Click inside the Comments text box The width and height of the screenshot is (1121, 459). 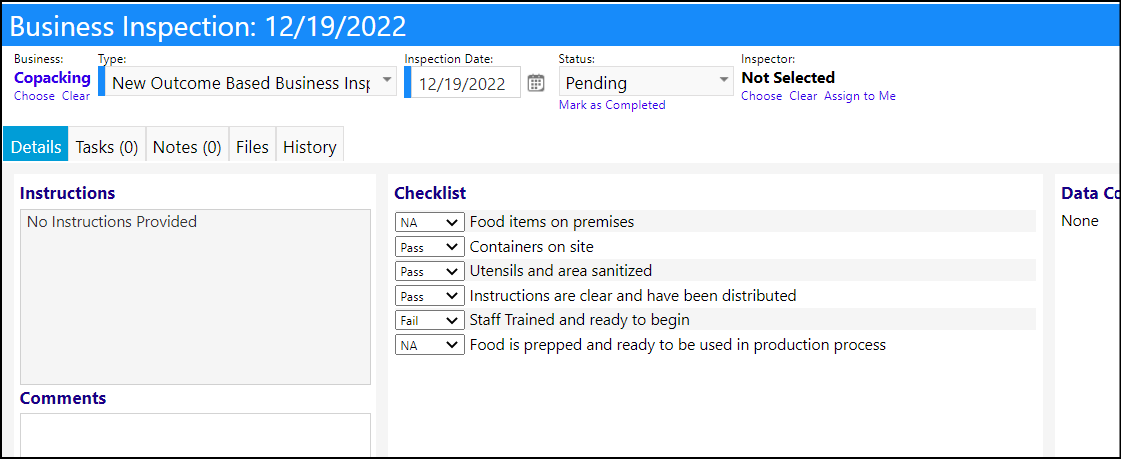[x=195, y=435]
